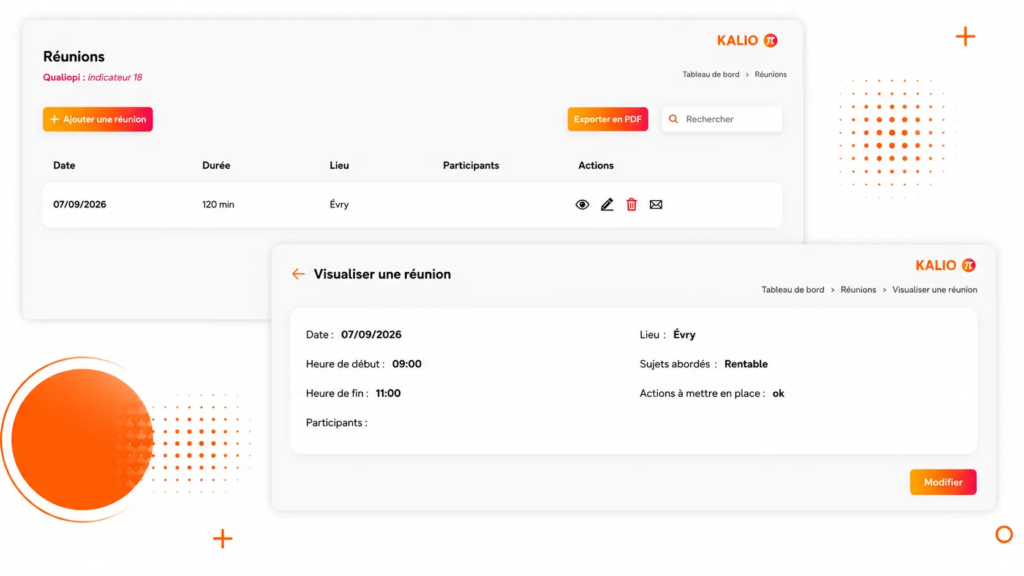Export meetings with Exporter en PDF button

pyautogui.click(x=607, y=119)
